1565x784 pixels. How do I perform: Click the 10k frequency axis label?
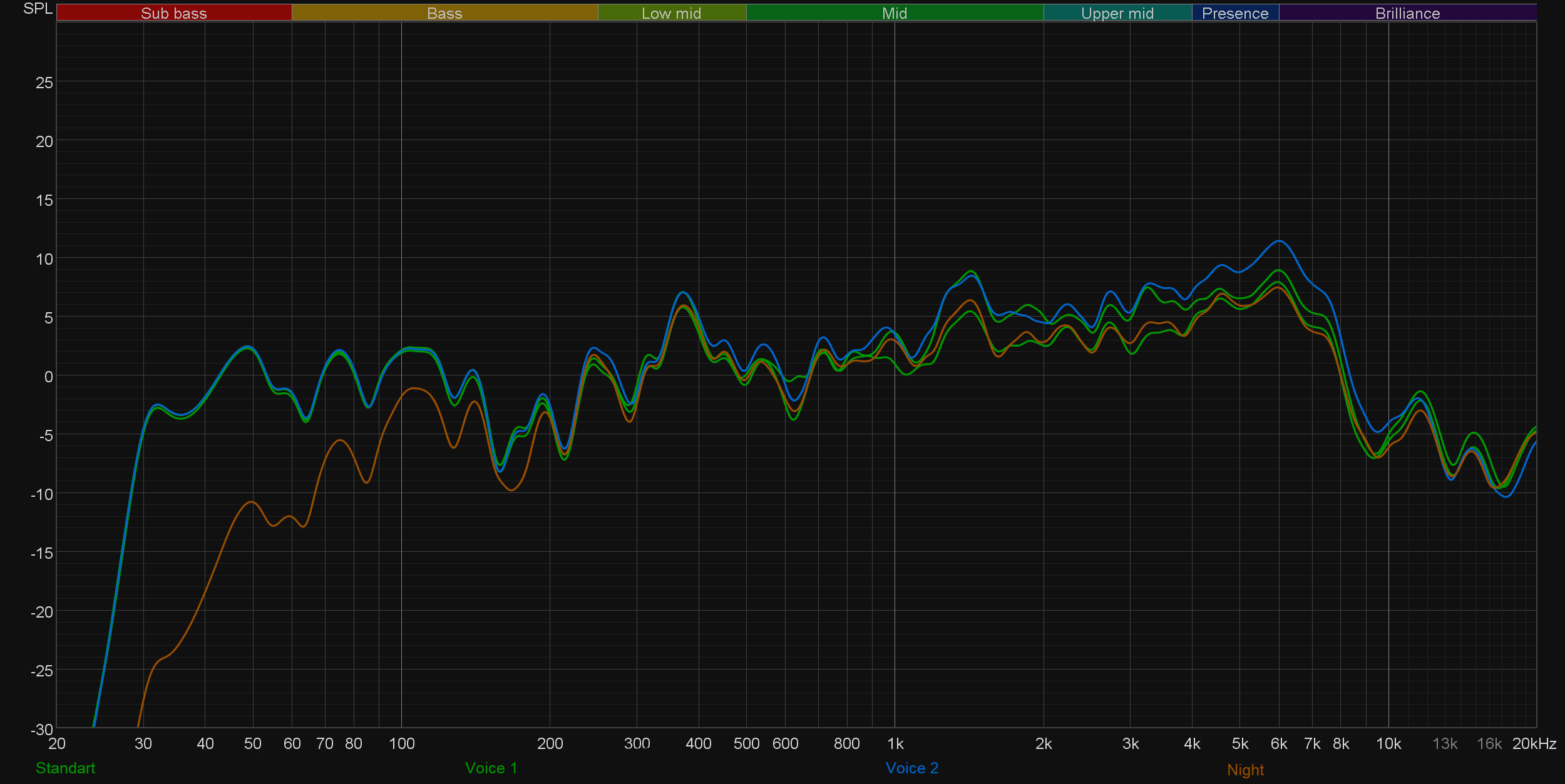point(1388,743)
